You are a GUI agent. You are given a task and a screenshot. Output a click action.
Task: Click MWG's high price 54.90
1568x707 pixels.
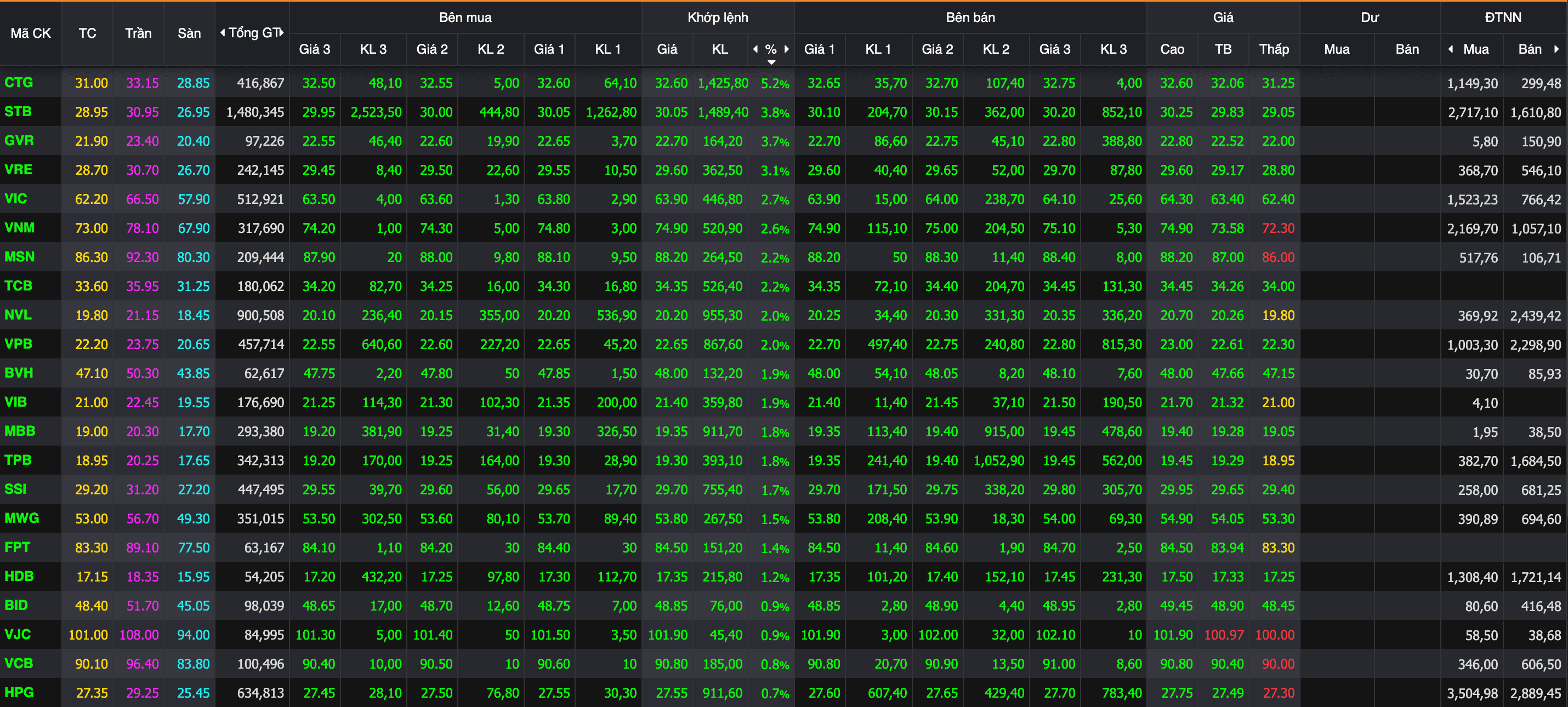1176,519
